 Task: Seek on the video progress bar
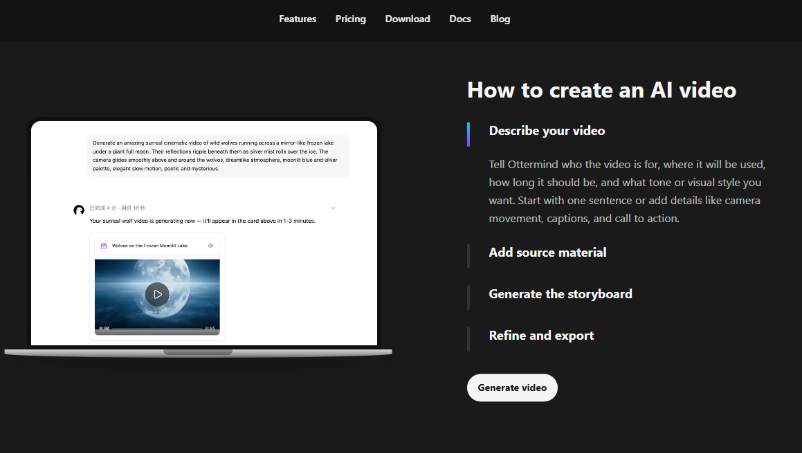pos(157,331)
